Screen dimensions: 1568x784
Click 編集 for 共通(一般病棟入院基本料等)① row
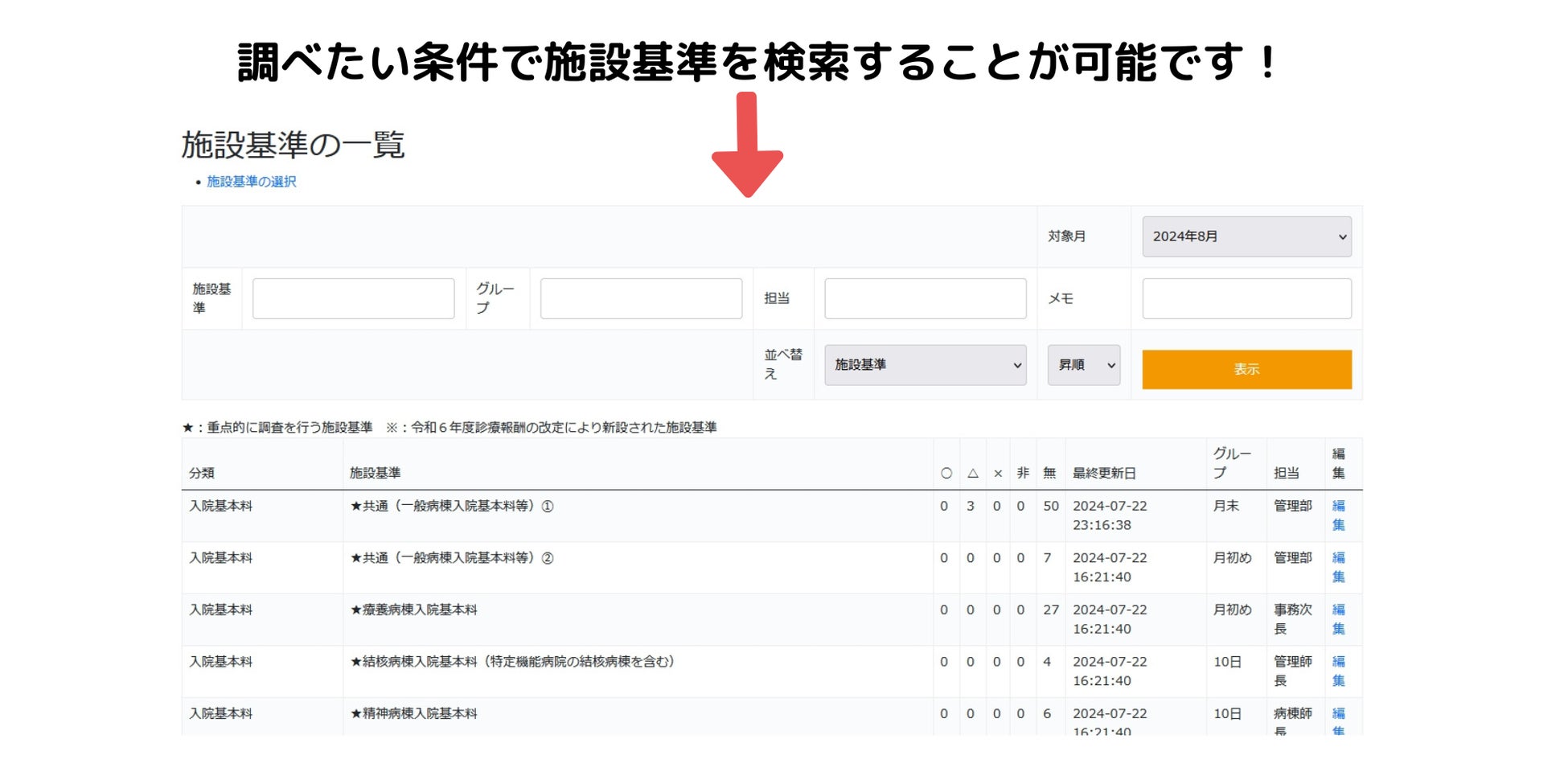1338,515
